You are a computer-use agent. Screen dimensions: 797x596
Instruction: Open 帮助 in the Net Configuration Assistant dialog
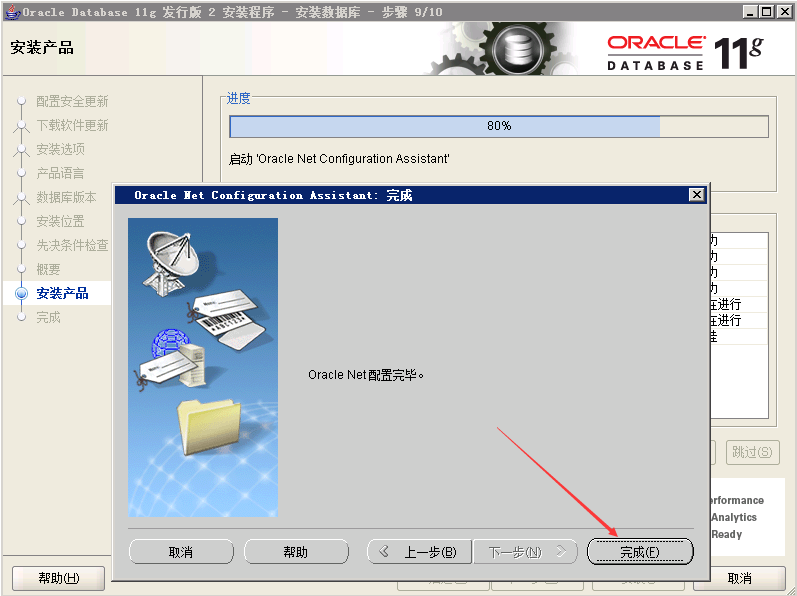coord(296,551)
